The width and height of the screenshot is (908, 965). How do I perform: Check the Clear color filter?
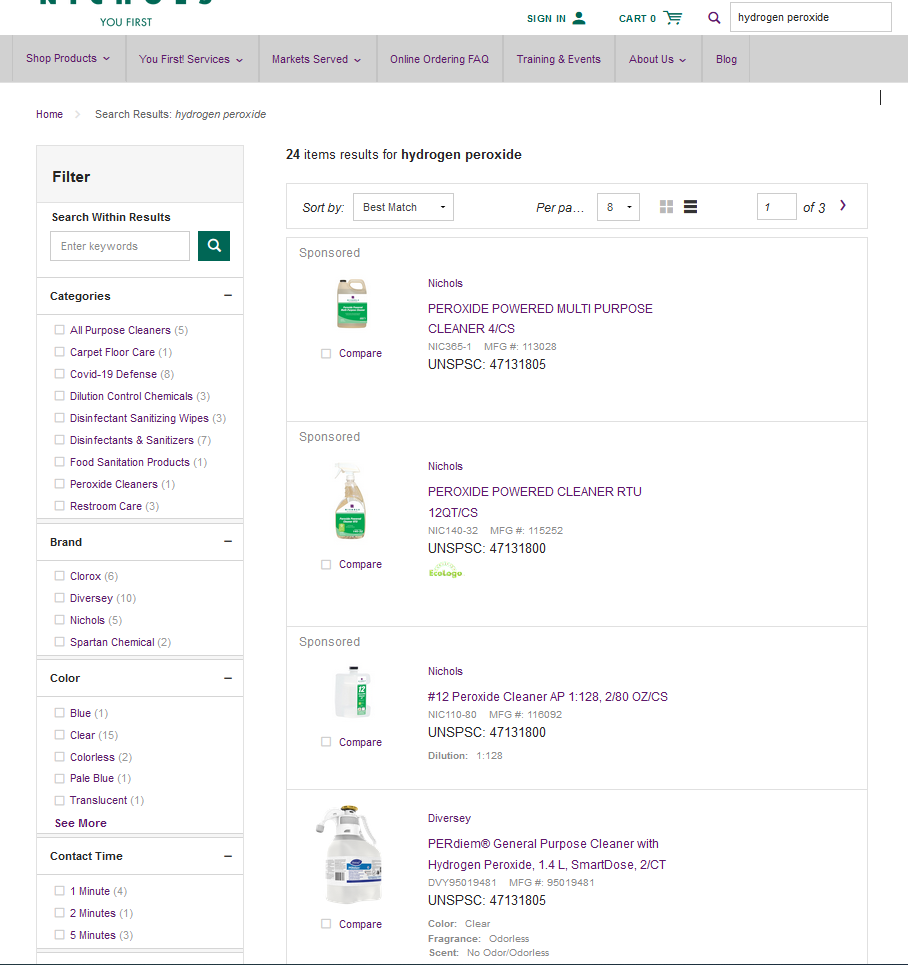(60, 735)
